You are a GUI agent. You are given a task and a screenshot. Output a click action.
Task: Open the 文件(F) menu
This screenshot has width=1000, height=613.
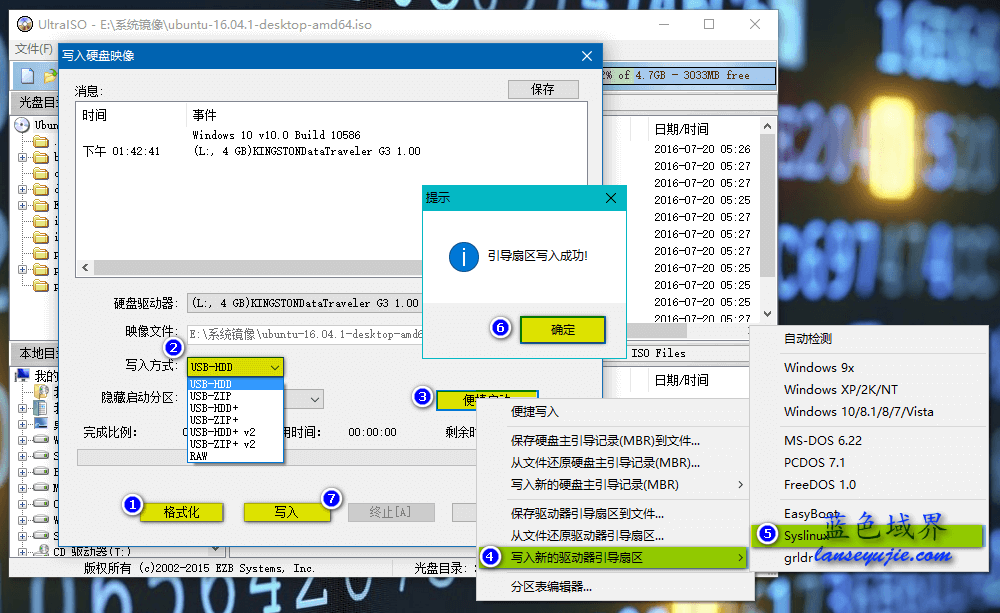tap(34, 49)
